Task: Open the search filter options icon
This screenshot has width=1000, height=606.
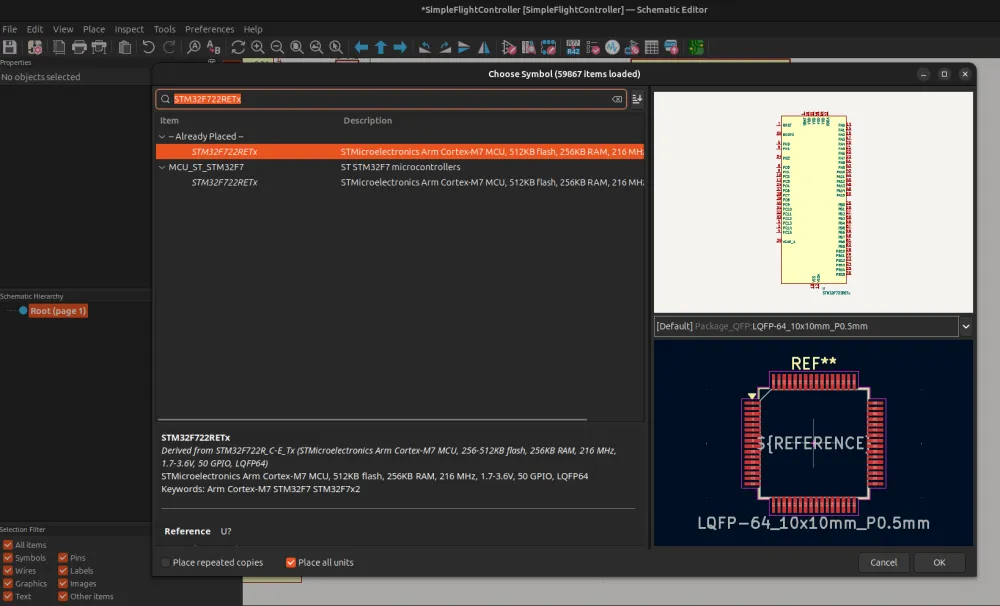Action: (x=637, y=100)
